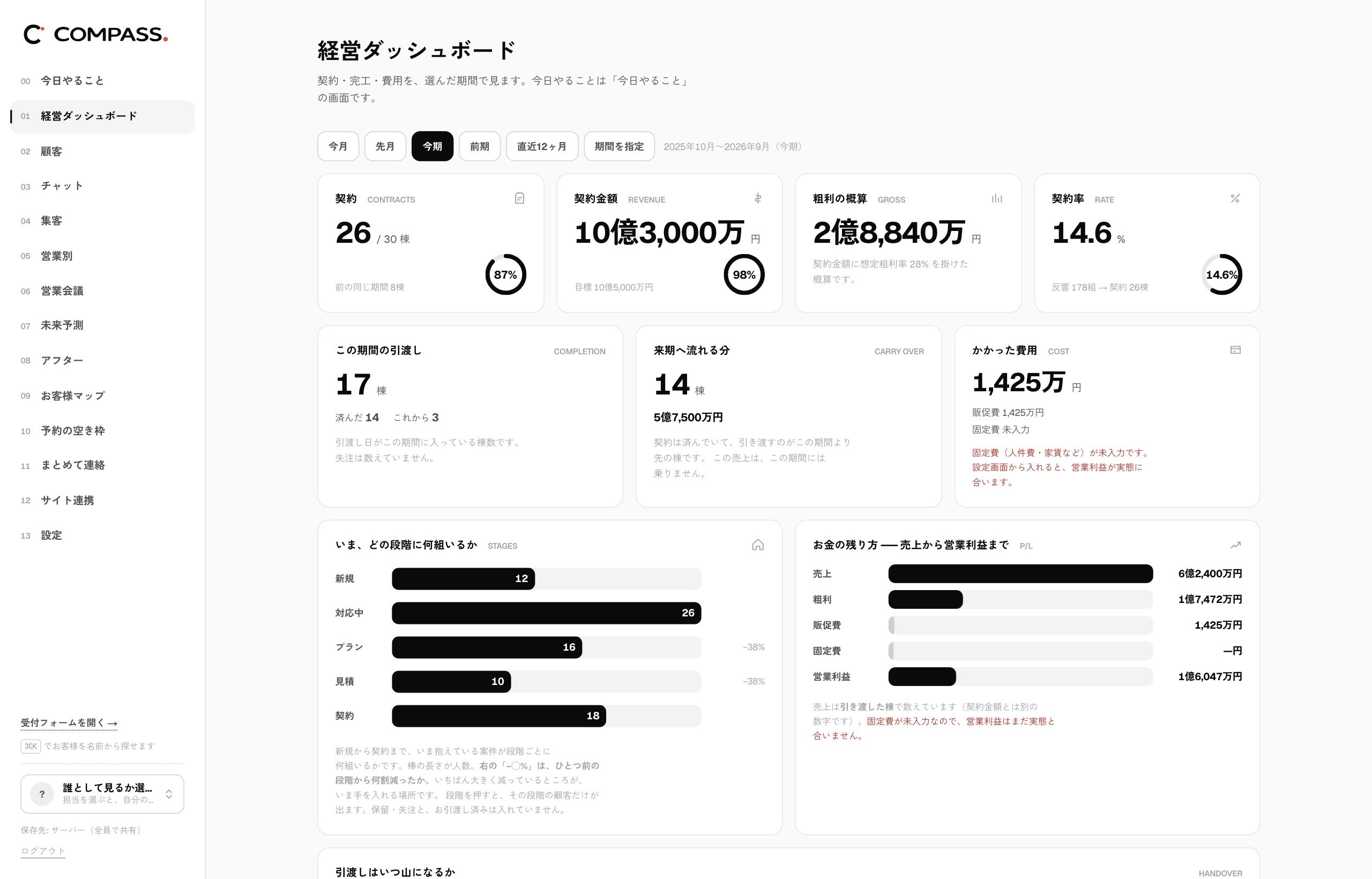Click the ⌘K shortcut badge
This screenshot has height=879, width=1372.
click(x=31, y=746)
